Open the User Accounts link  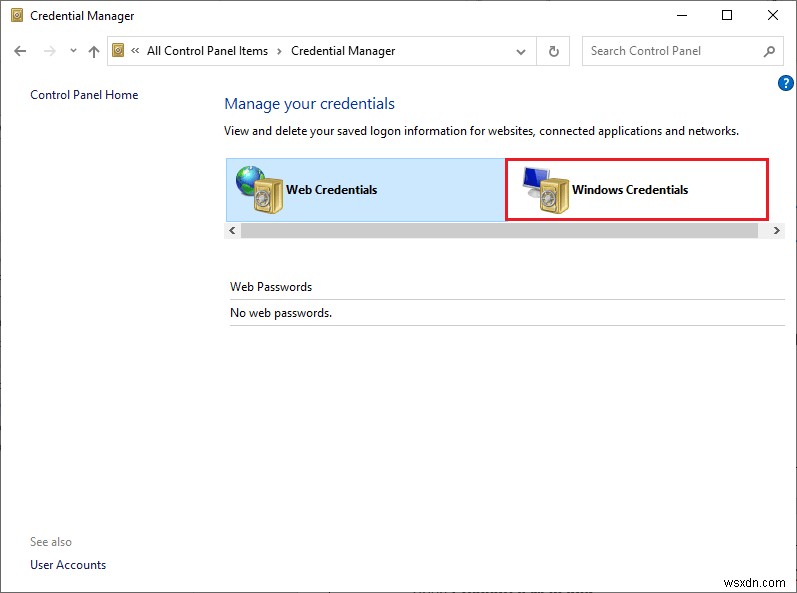(x=68, y=565)
